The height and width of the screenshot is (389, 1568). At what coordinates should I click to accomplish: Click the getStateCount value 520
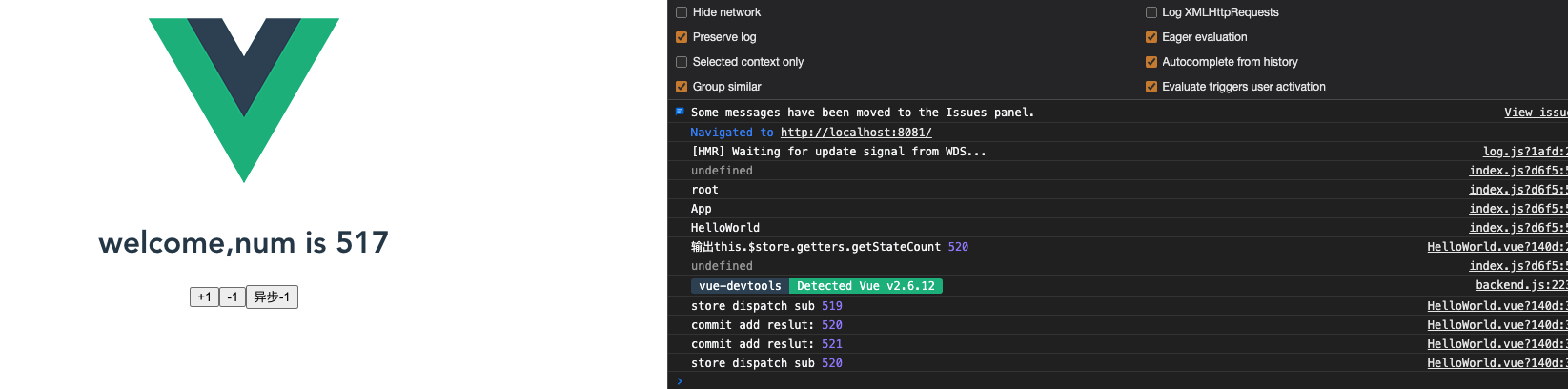click(x=958, y=247)
